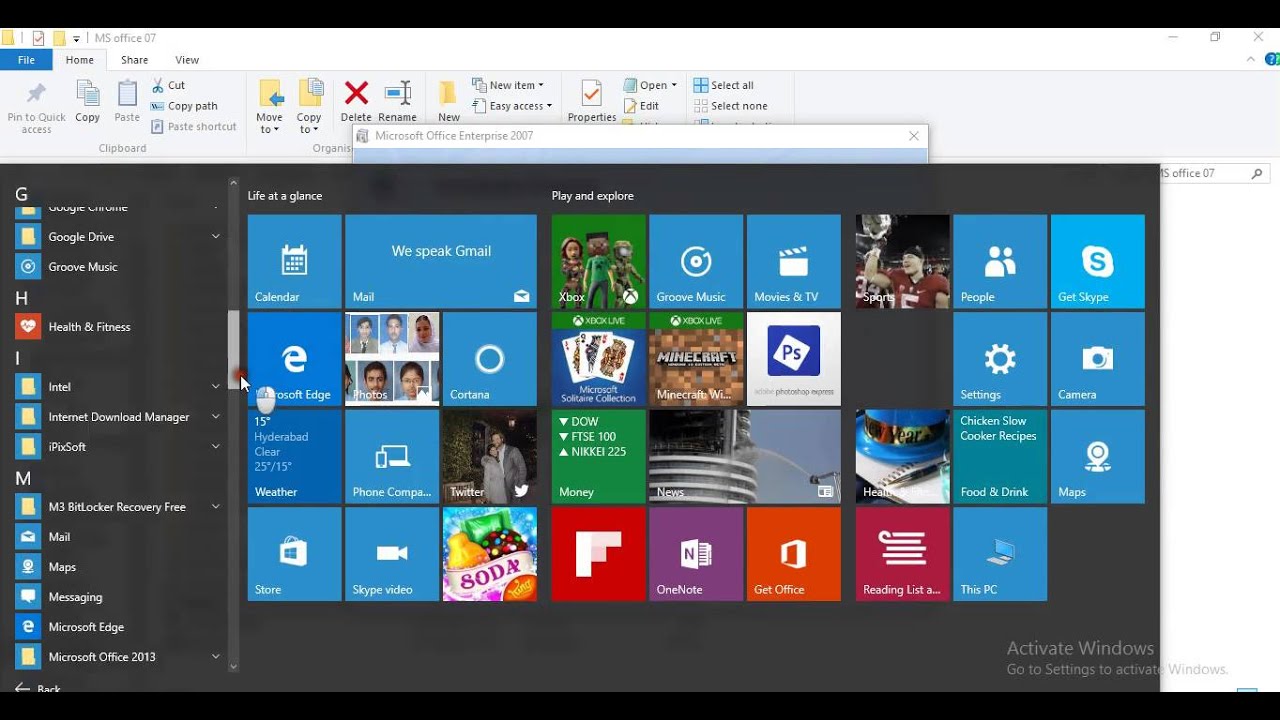Open Adobe Photoshop Express tile

pyautogui.click(x=794, y=359)
